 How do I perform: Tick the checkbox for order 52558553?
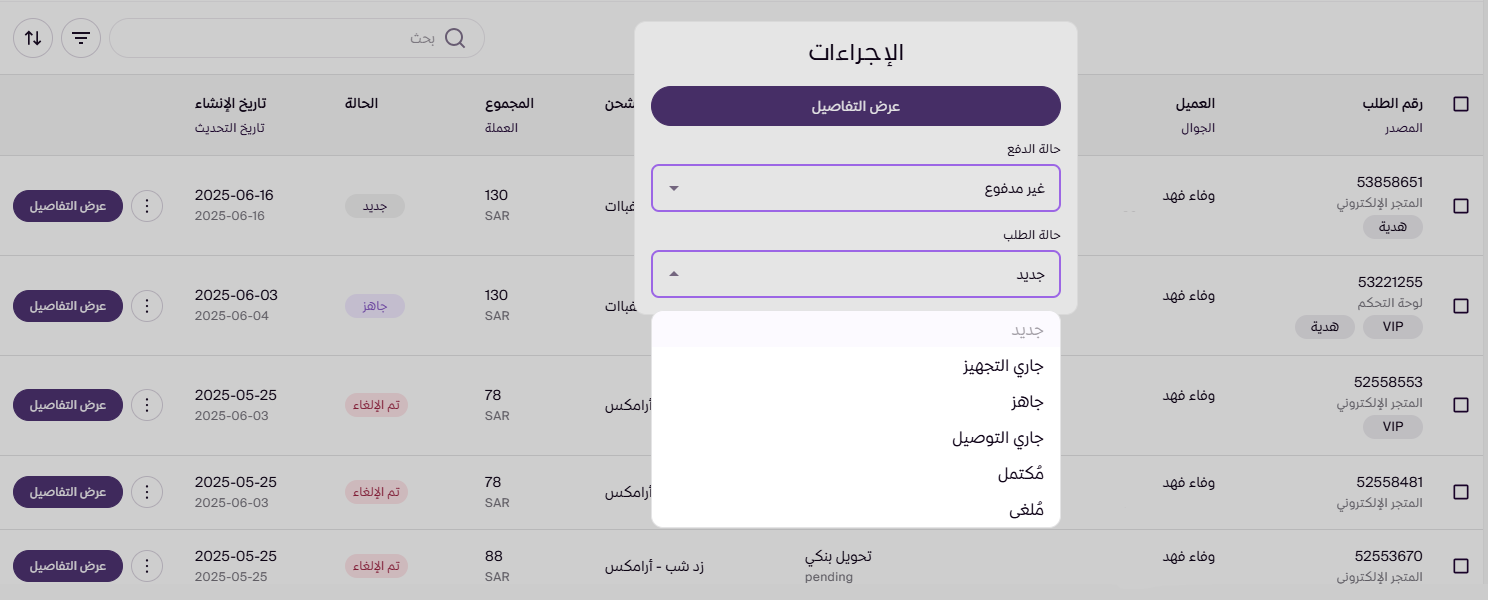click(x=1461, y=405)
